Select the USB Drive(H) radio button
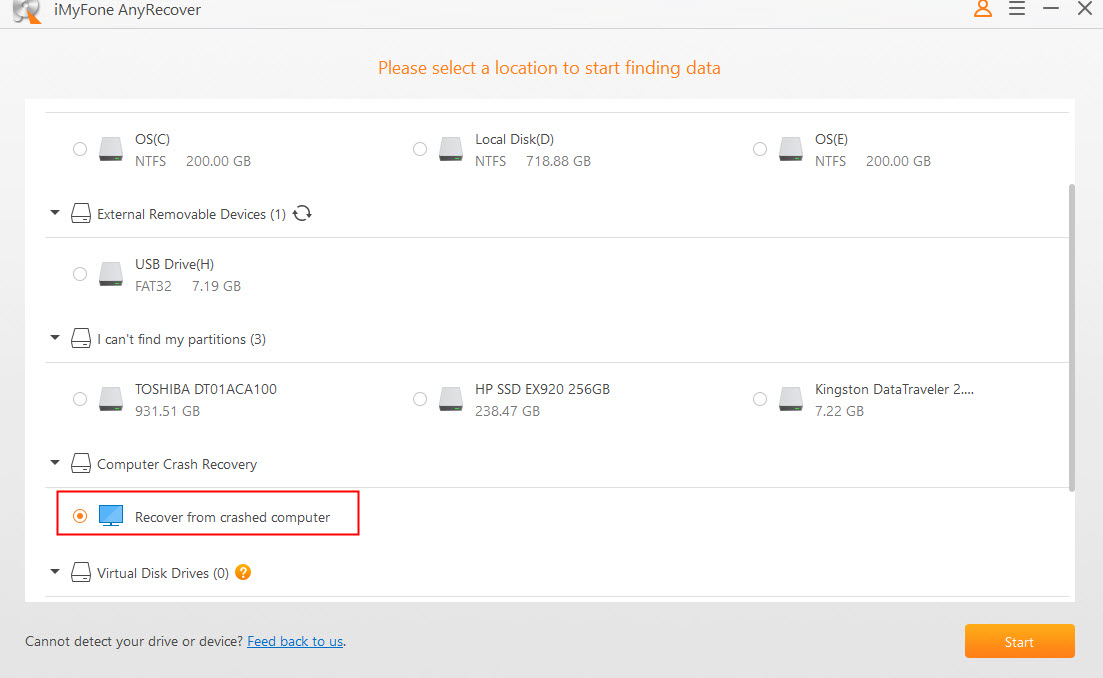 (80, 274)
